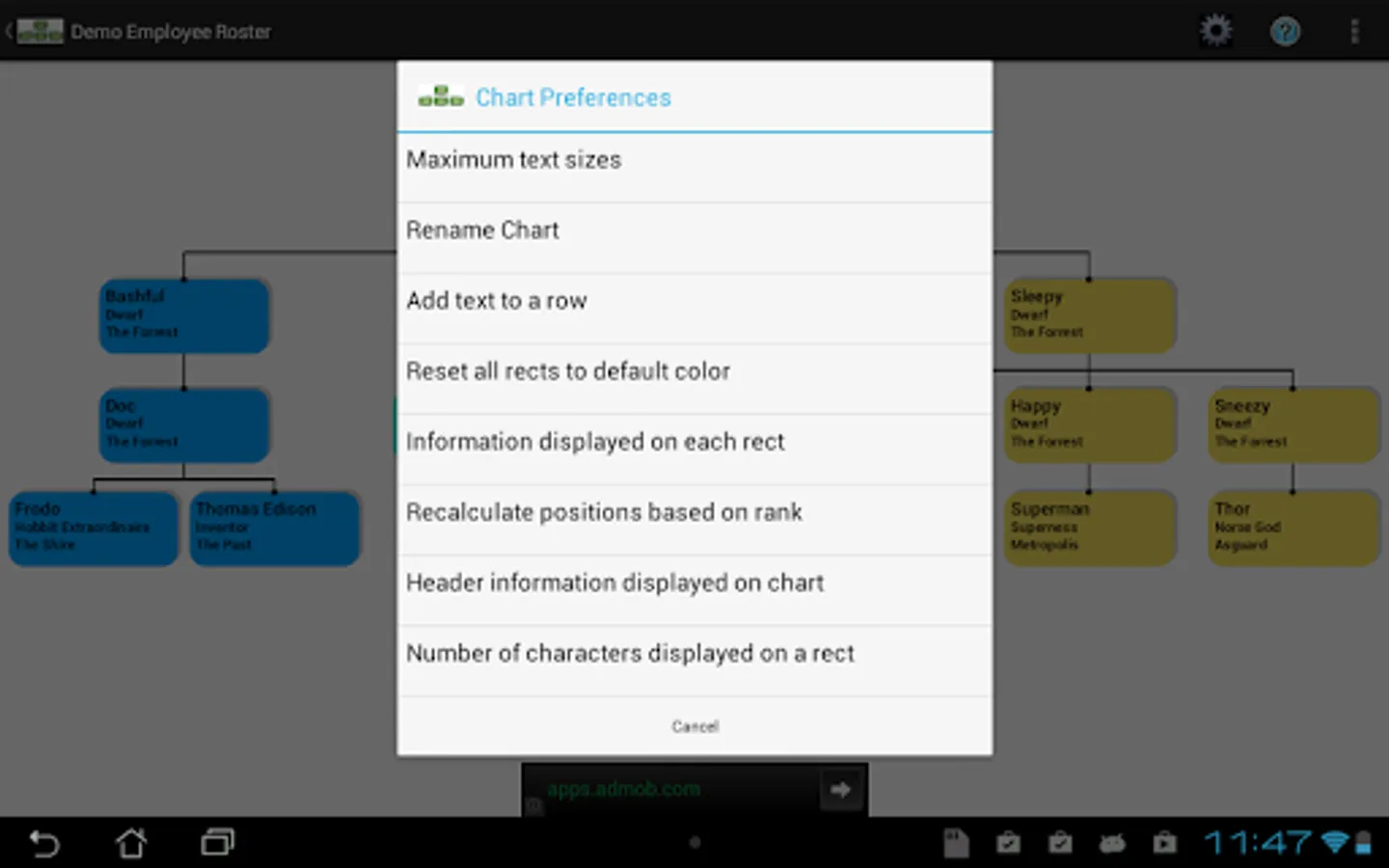1389x868 pixels.
Task: Select the Frodo chart box
Action: pos(94,529)
